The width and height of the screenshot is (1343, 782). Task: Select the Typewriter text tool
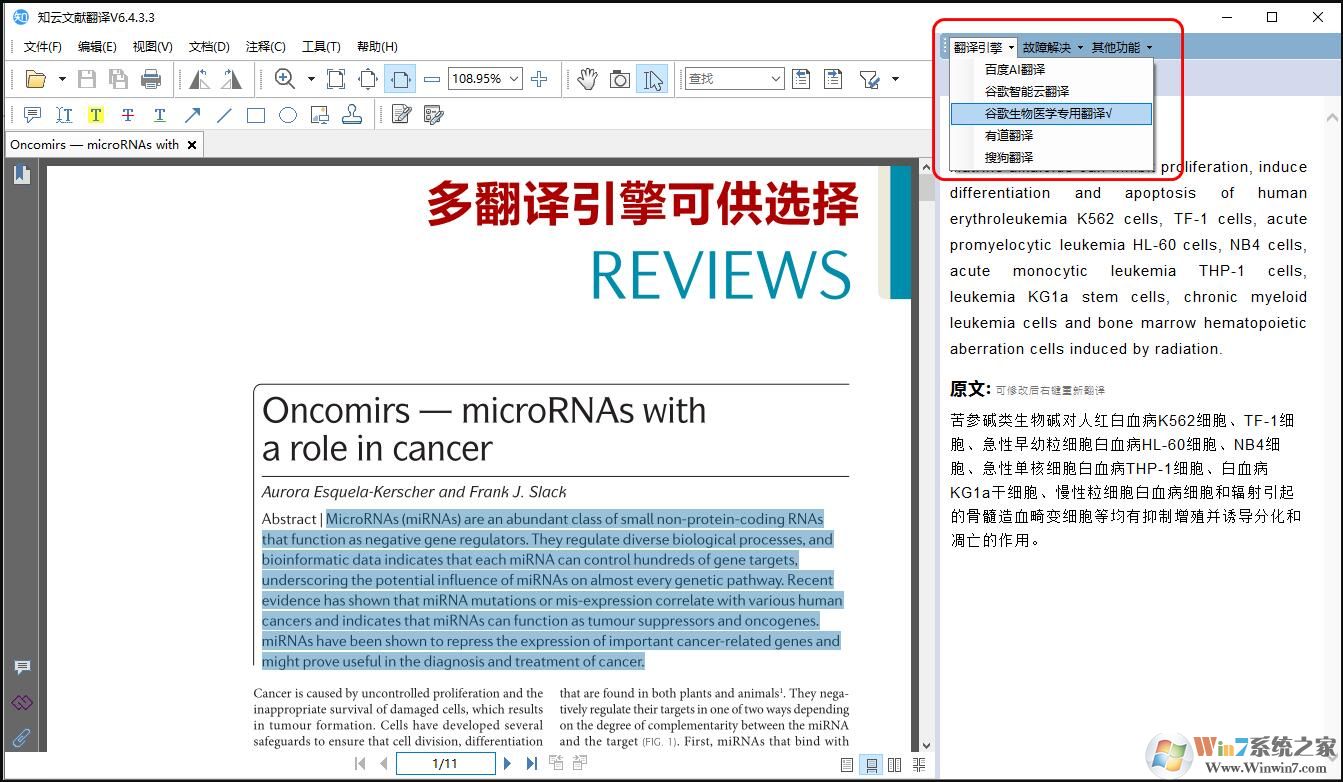click(64, 115)
